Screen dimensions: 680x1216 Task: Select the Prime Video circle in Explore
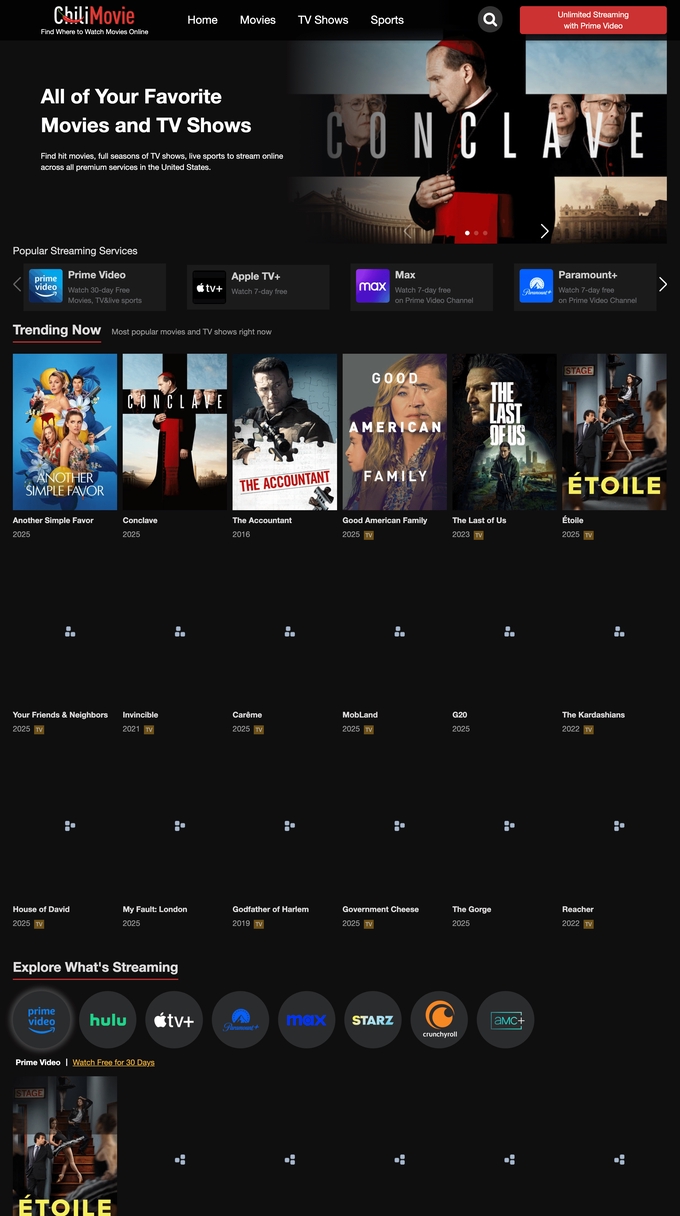point(42,1020)
